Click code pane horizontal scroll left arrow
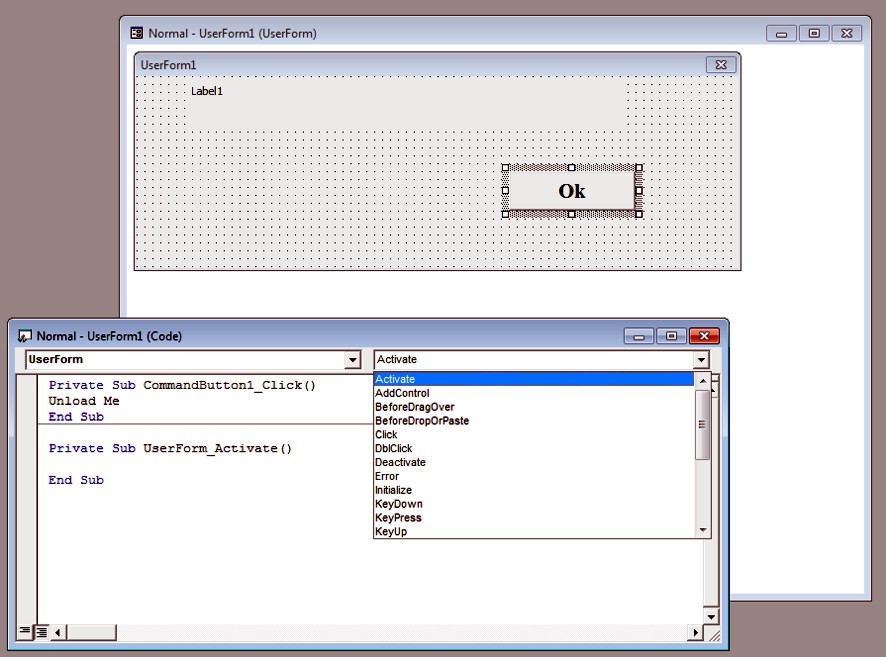 pos(58,632)
